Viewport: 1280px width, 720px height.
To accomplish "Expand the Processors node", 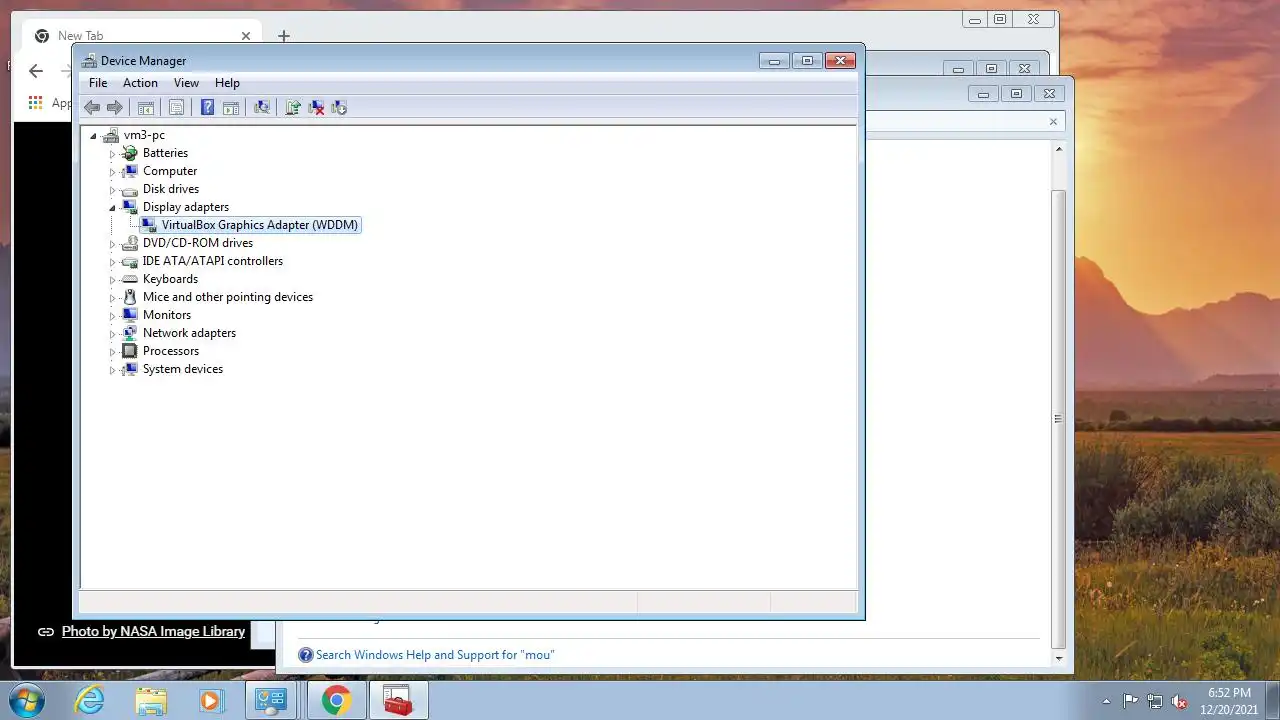I will (x=112, y=352).
